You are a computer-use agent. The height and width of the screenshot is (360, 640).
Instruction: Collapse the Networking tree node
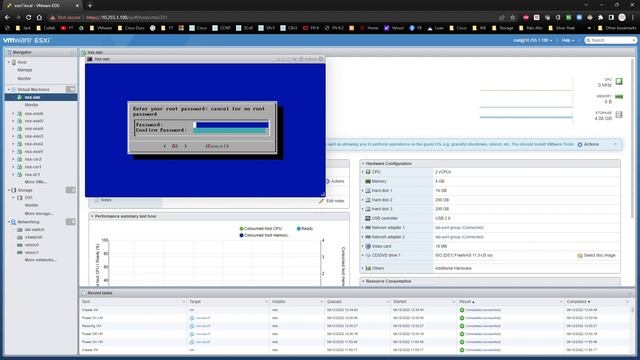pos(9,222)
